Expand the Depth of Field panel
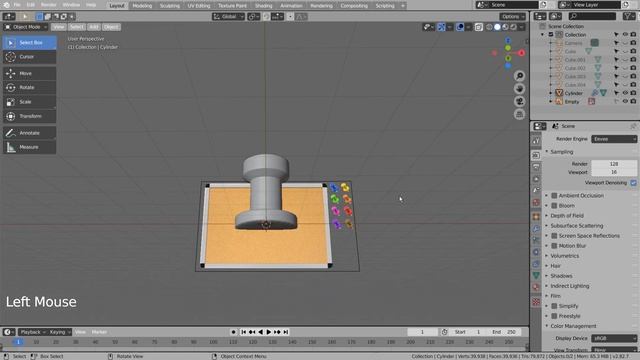 [567, 216]
